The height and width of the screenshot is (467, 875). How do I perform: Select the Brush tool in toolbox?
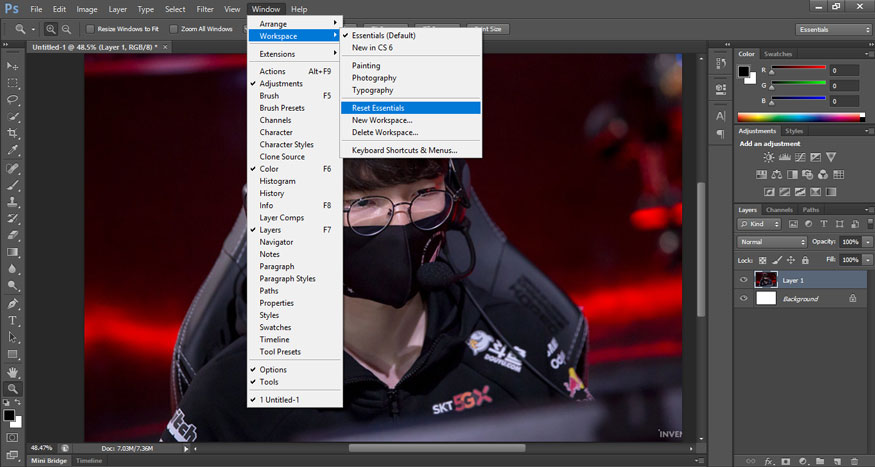click(x=12, y=185)
